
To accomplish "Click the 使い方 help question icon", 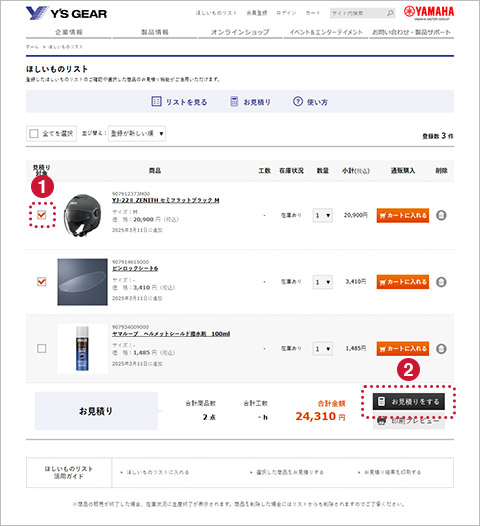I will (x=298, y=101).
